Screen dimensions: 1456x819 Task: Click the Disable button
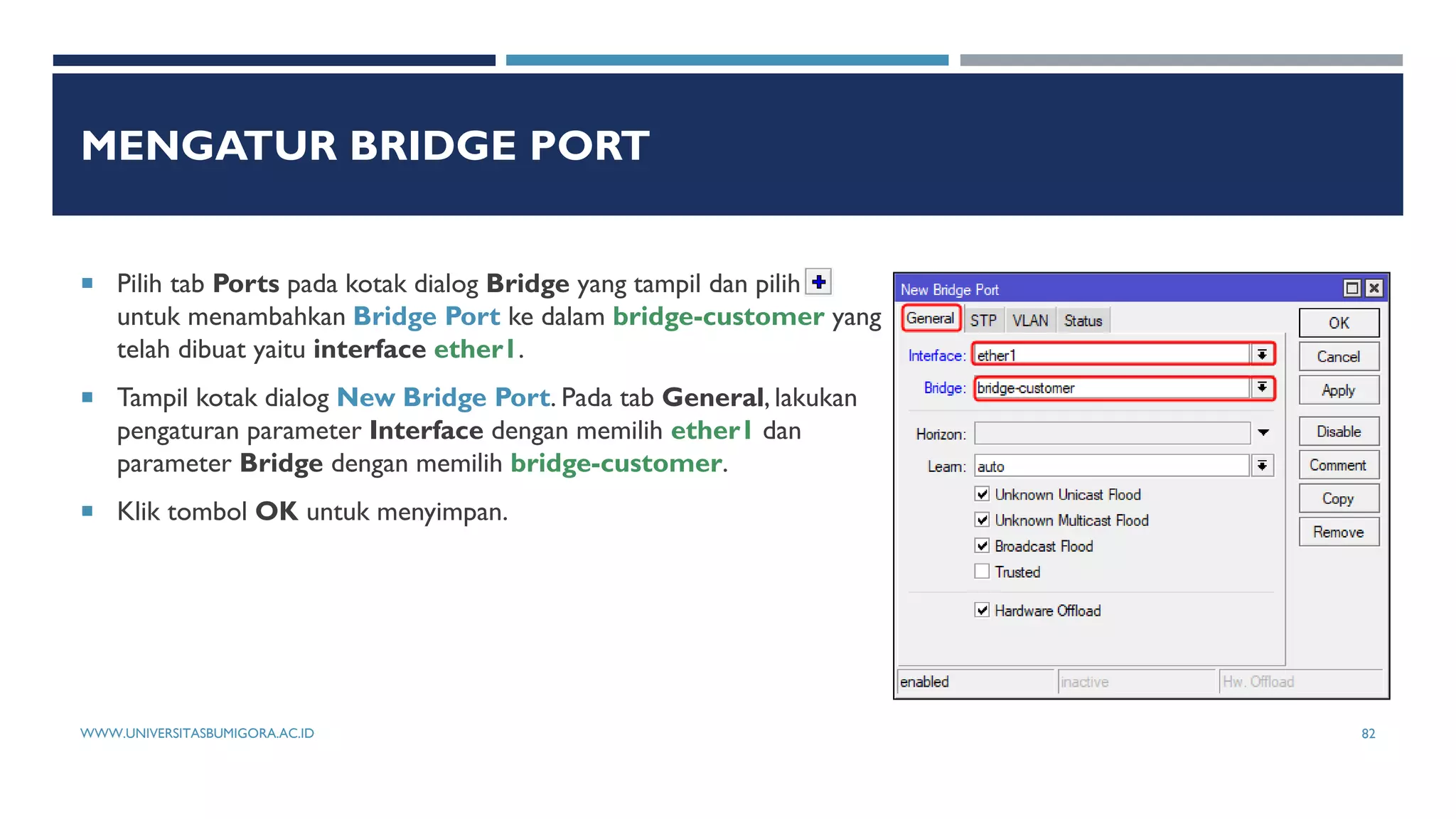(x=1339, y=431)
